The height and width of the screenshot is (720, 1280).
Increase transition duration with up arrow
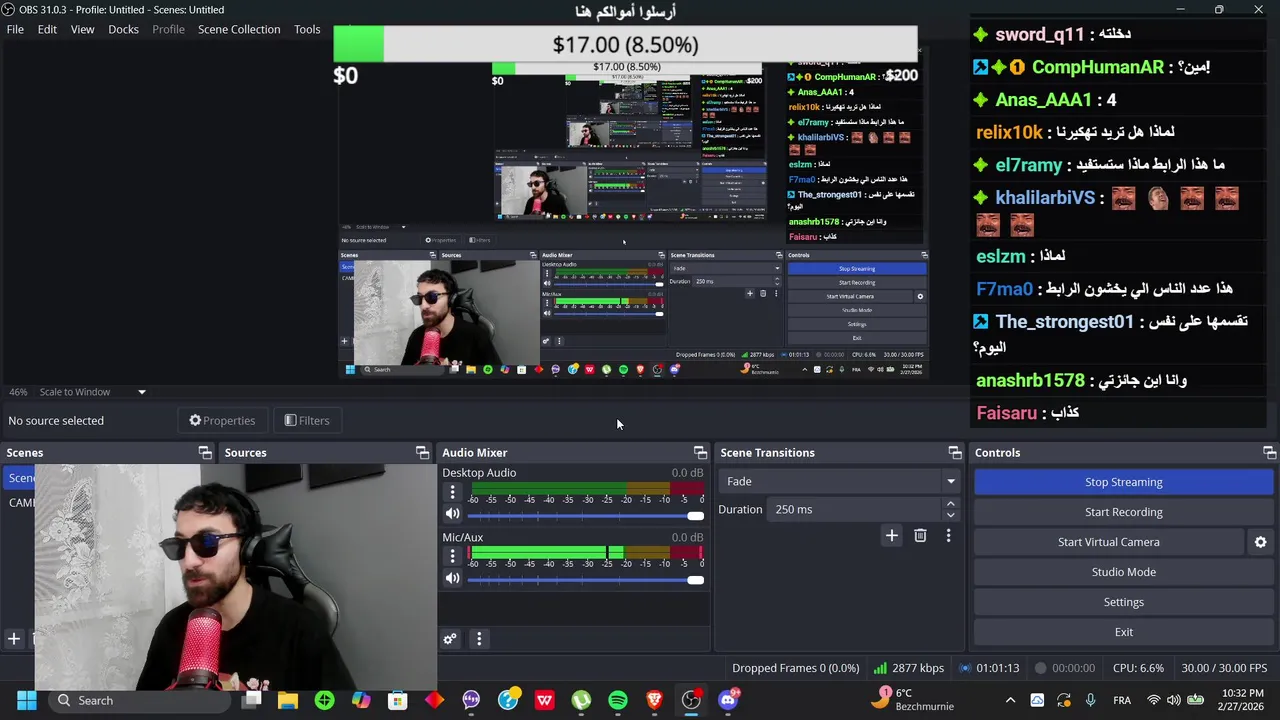950,504
